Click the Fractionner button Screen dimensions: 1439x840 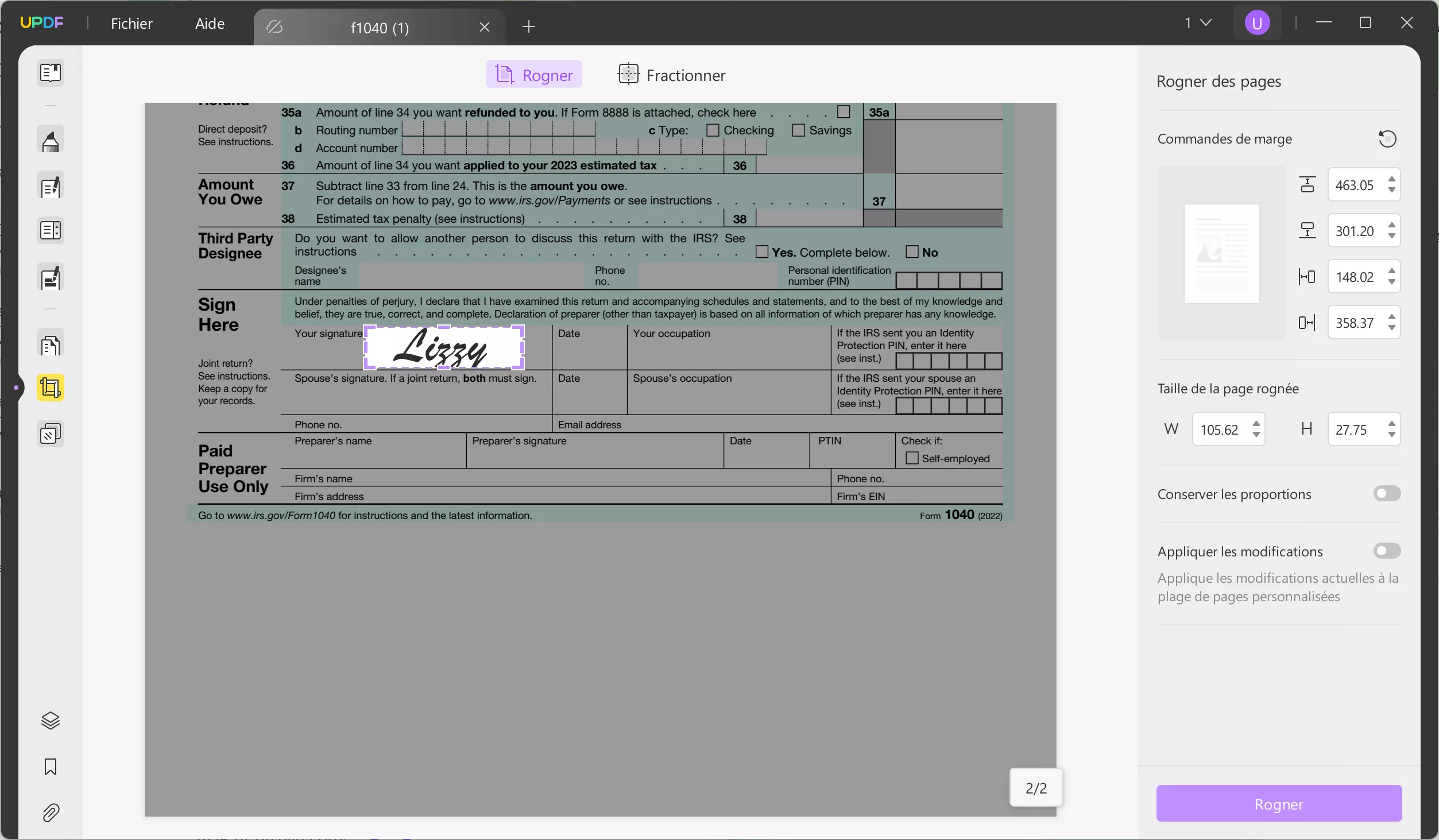(x=671, y=75)
